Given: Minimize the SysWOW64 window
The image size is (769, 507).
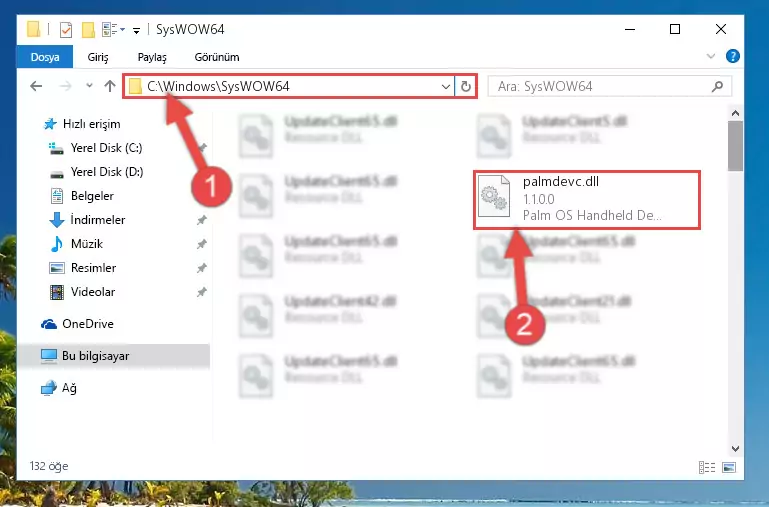Looking at the screenshot, I should coord(630,29).
